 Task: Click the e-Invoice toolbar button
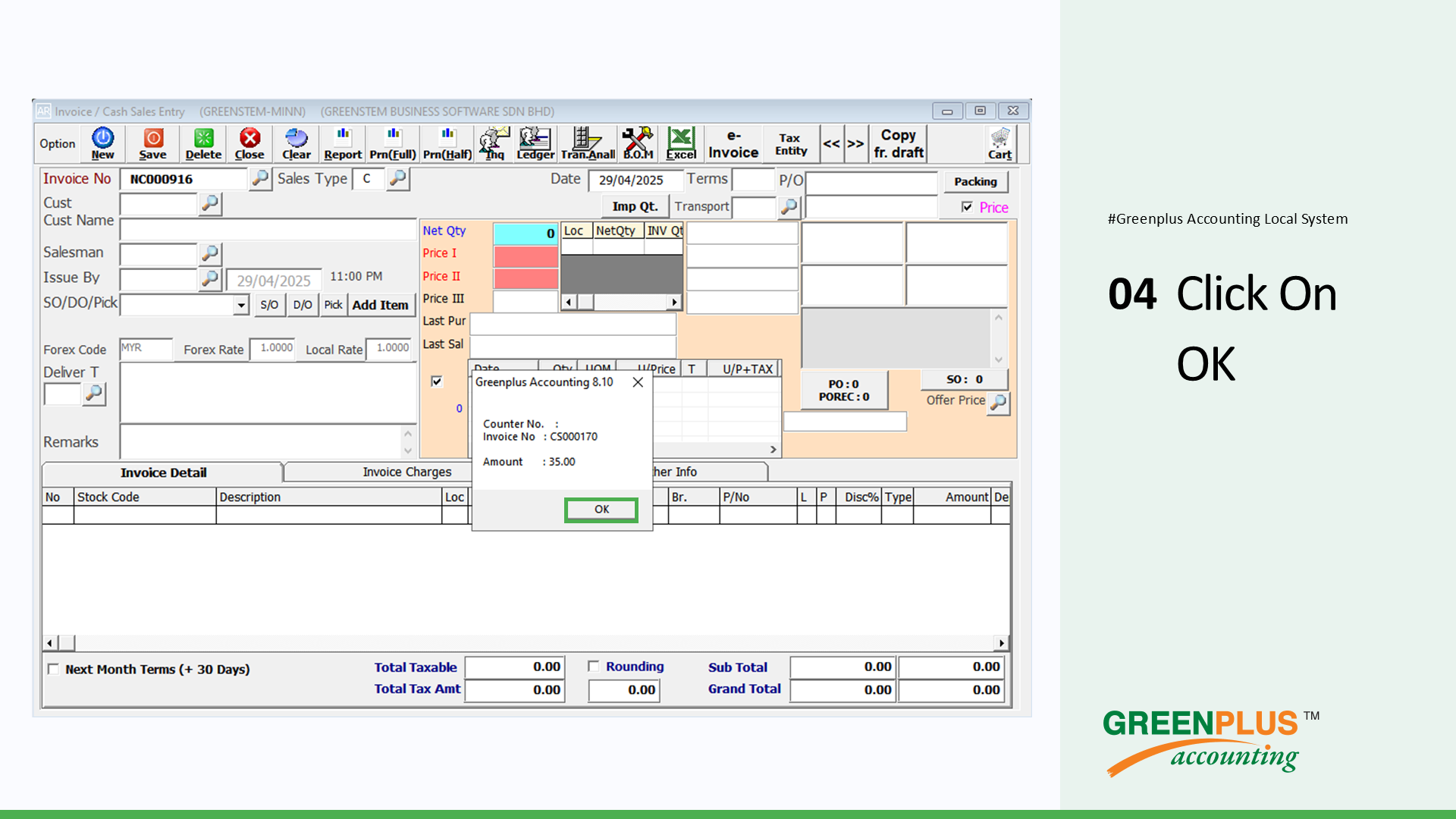coord(733,144)
